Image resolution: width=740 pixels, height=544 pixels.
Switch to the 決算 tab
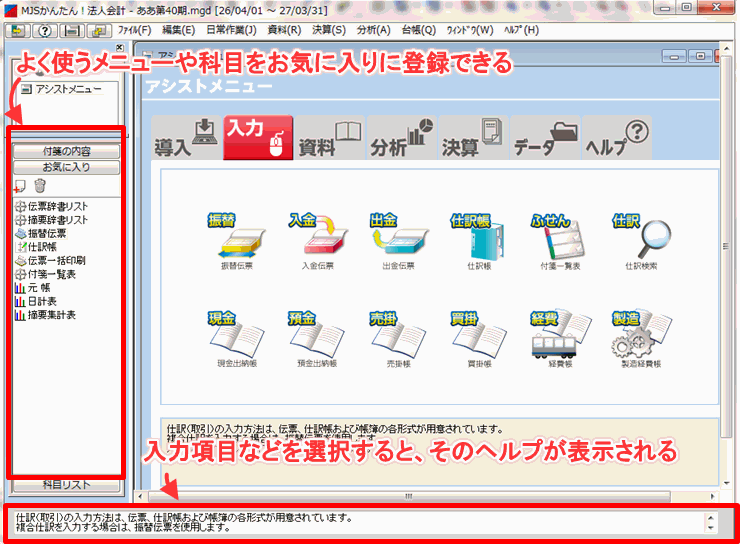point(473,138)
